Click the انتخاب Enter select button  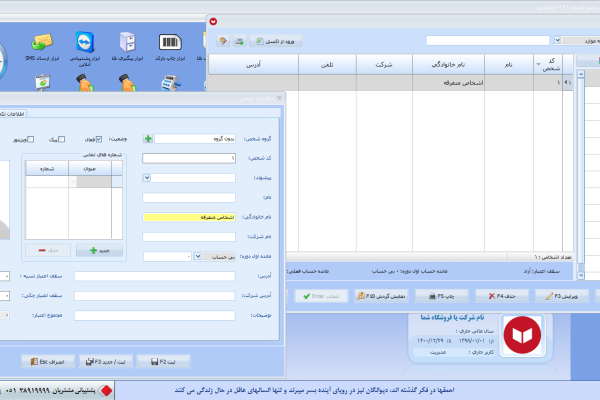point(321,296)
